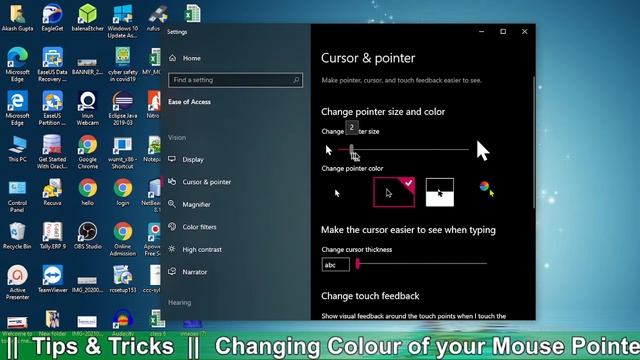Image resolution: width=640 pixels, height=360 pixels.
Task: Select the Active Presenter desktop icon
Action: click(x=17, y=283)
